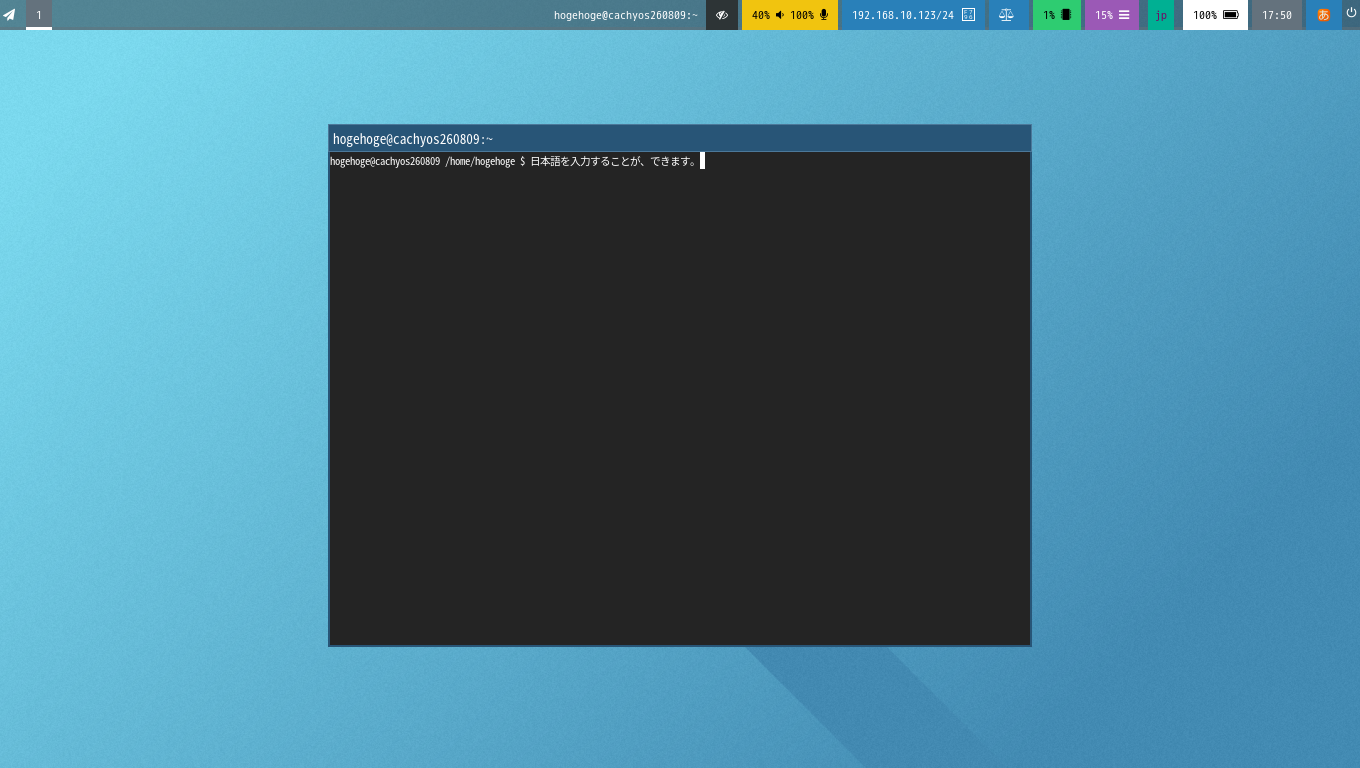The image size is (1360, 768).
Task: Click the focused window title in the top bar
Action: tap(626, 15)
